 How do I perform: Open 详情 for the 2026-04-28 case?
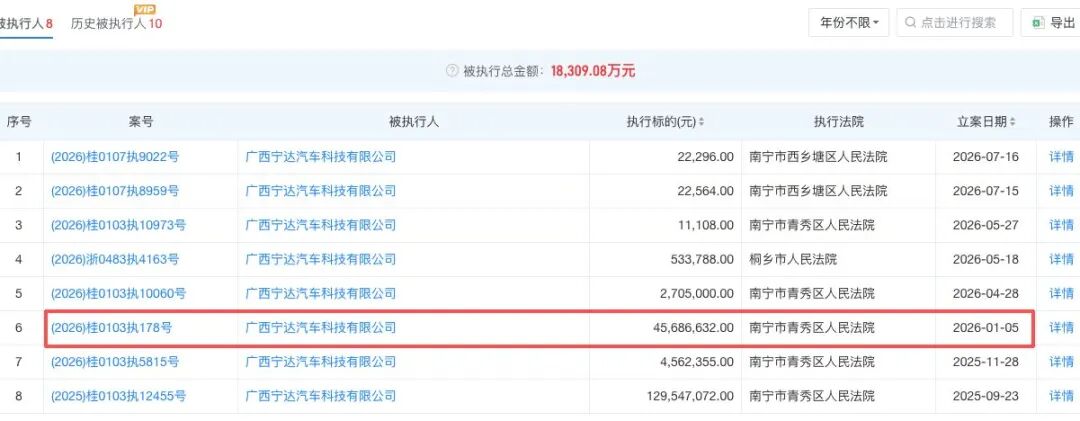pos(1061,294)
